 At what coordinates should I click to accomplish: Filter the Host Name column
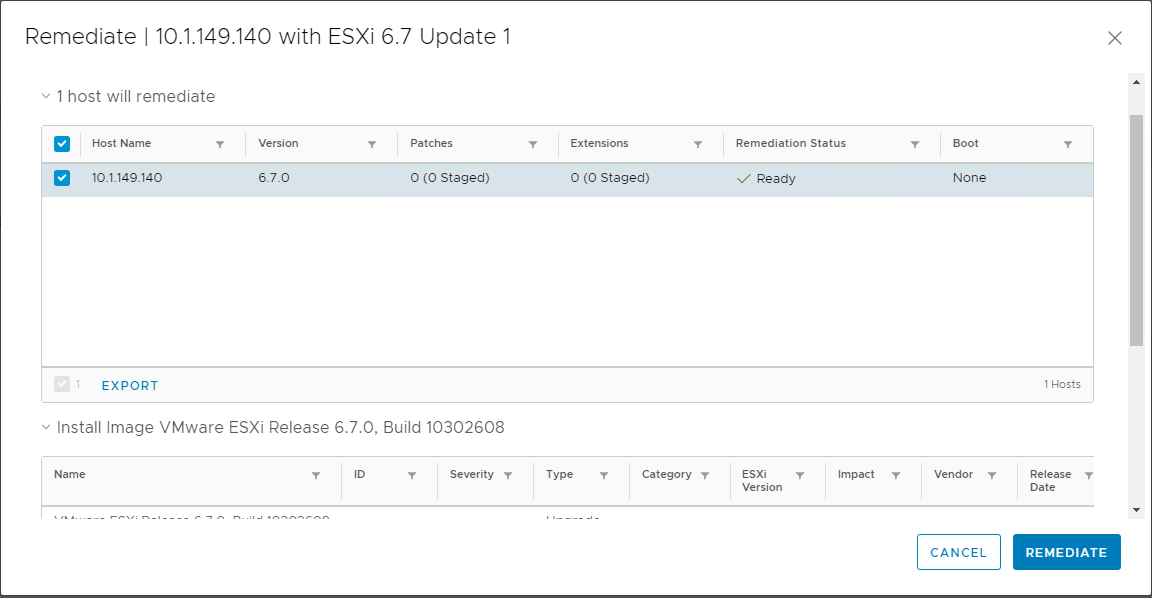point(220,144)
